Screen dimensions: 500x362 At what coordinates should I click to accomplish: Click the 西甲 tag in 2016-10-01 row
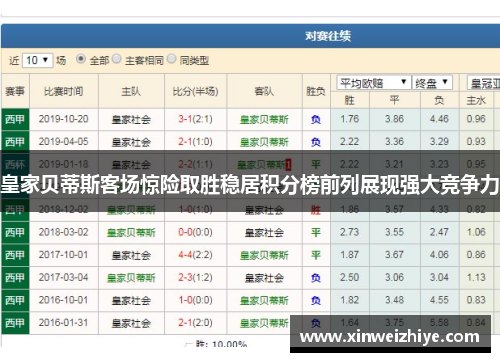(x=15, y=300)
